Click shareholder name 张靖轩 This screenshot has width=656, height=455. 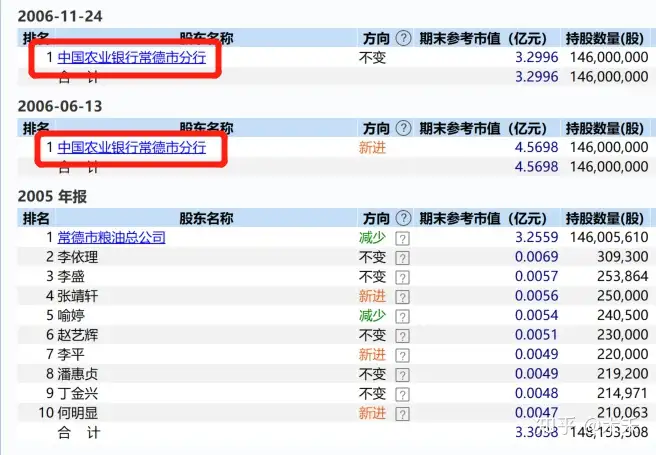click(x=78, y=296)
